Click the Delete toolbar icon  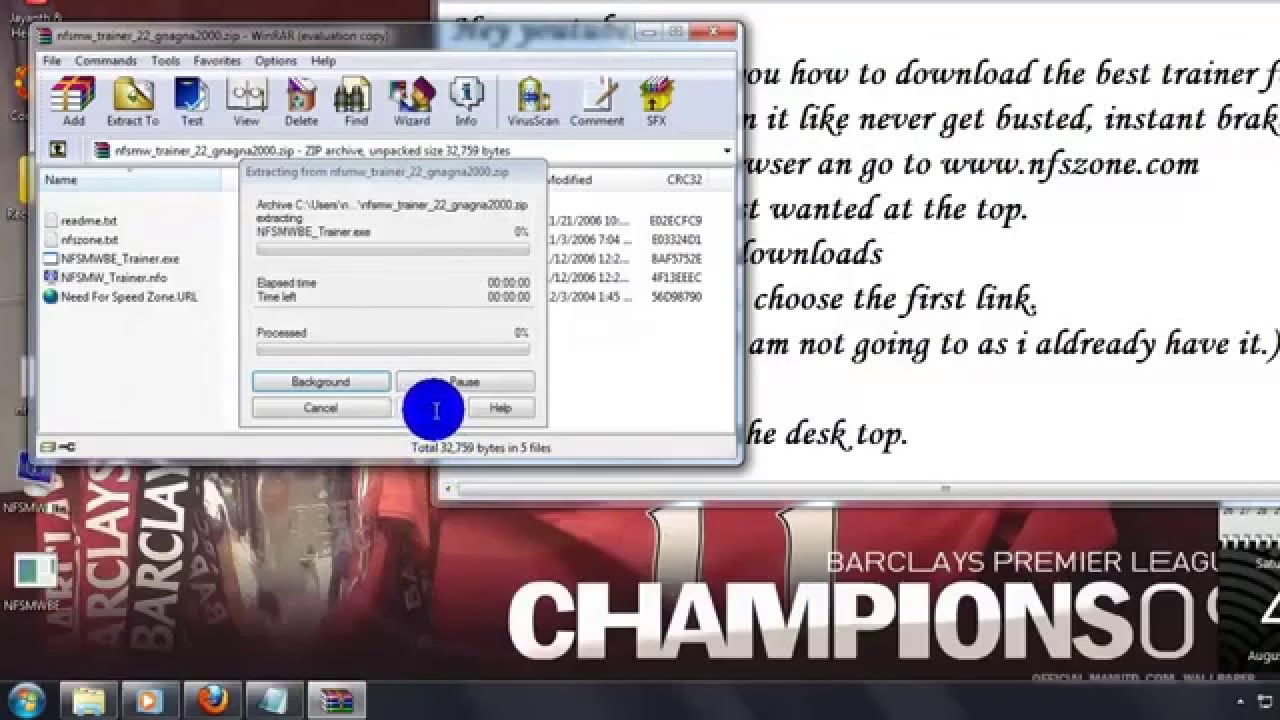301,102
